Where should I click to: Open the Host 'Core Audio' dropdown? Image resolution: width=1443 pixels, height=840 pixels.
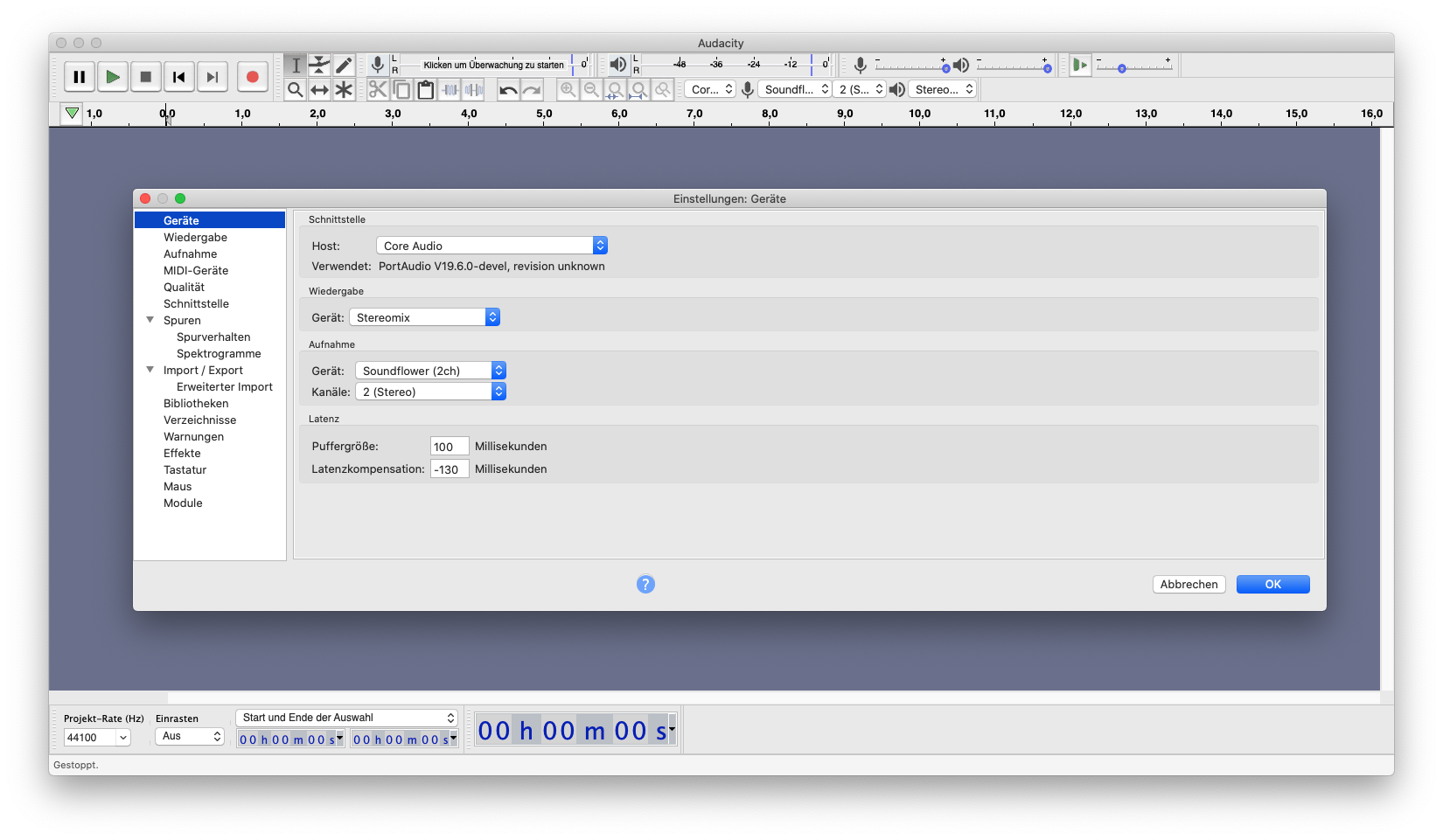coord(491,246)
